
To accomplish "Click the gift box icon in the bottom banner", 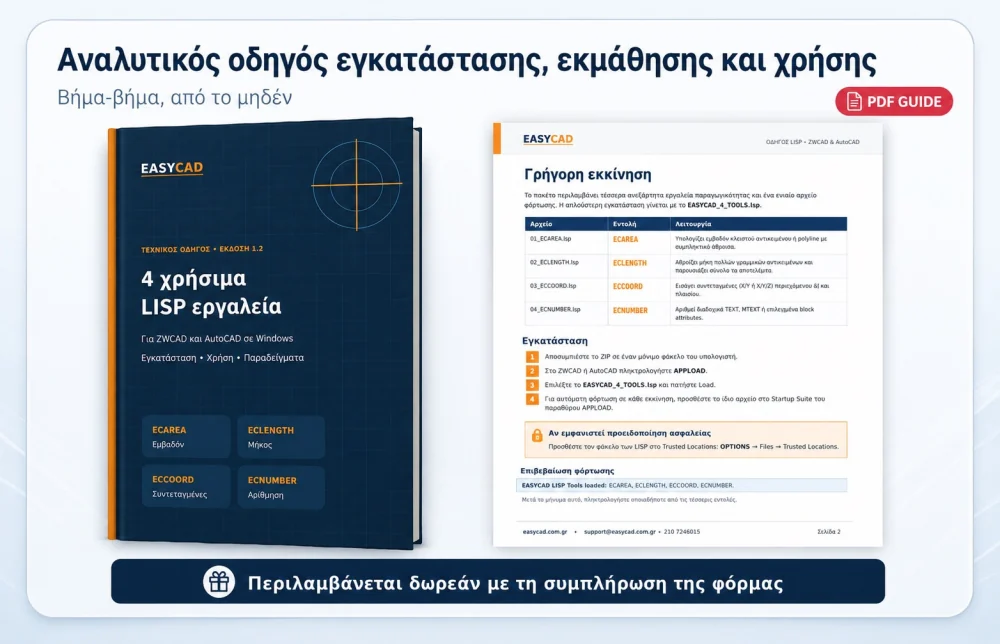I will 219,582.
